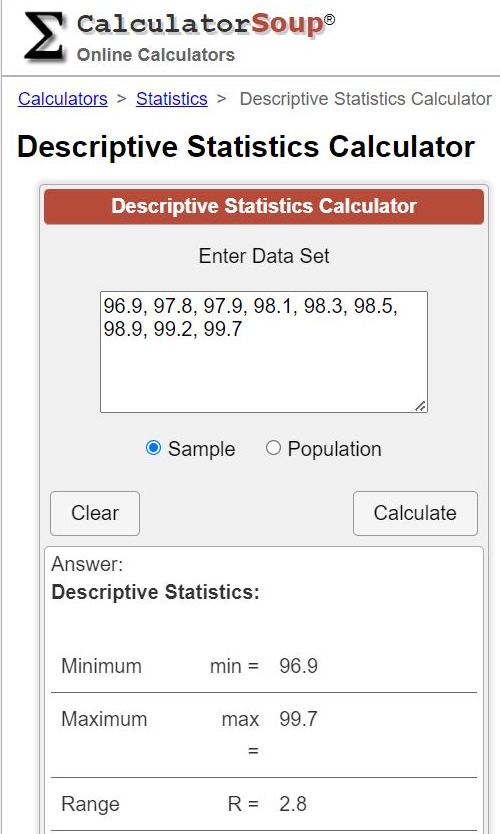Click the CalculatorSoup wordmark in header
Viewport: 500px width, 834px height.
(x=206, y=25)
